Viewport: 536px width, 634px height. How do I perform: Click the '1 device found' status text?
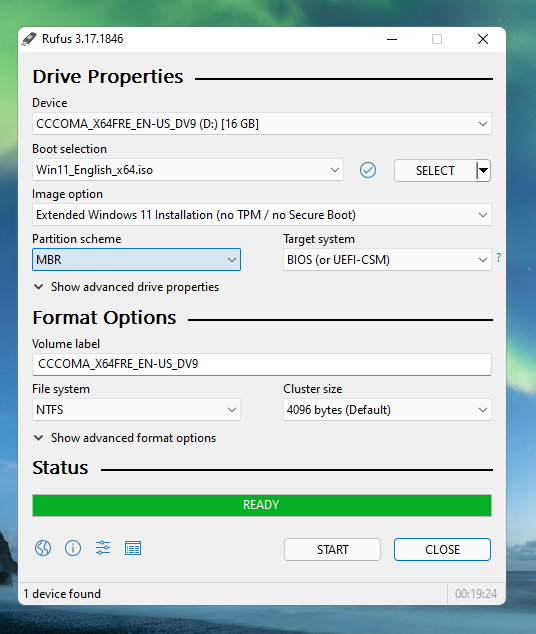(62, 594)
